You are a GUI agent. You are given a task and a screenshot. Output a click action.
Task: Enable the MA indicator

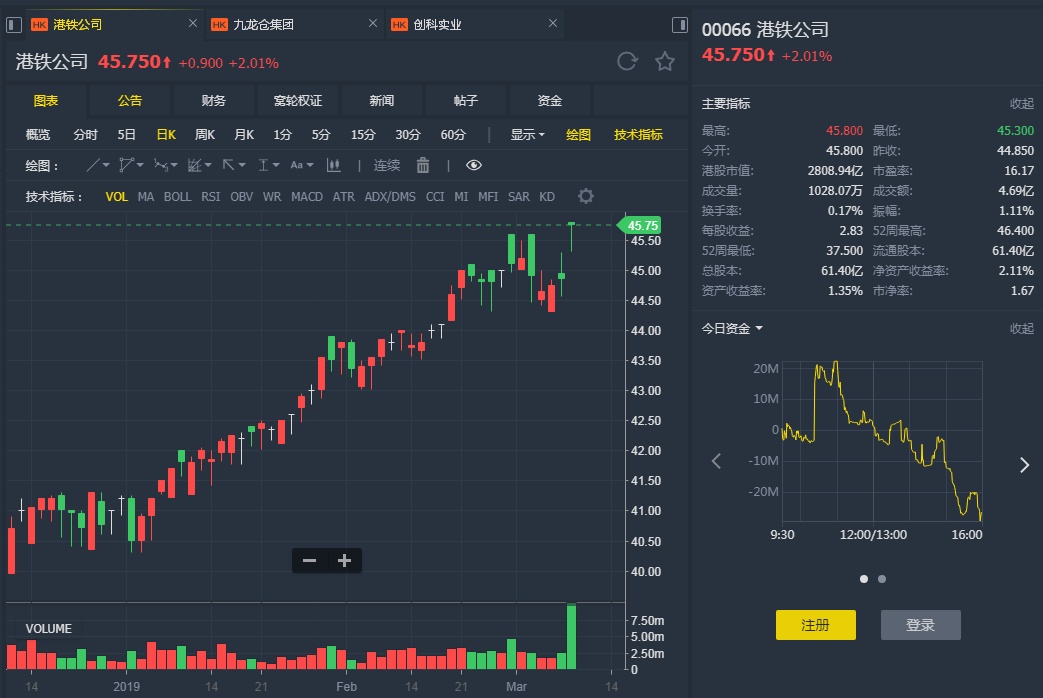pyautogui.click(x=146, y=197)
